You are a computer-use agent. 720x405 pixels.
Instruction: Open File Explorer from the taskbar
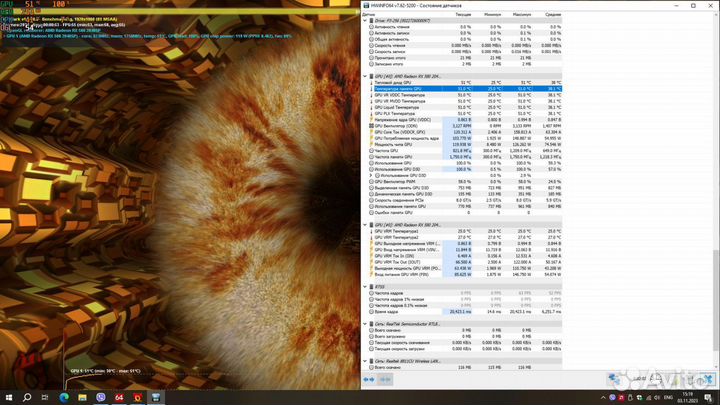click(82, 397)
